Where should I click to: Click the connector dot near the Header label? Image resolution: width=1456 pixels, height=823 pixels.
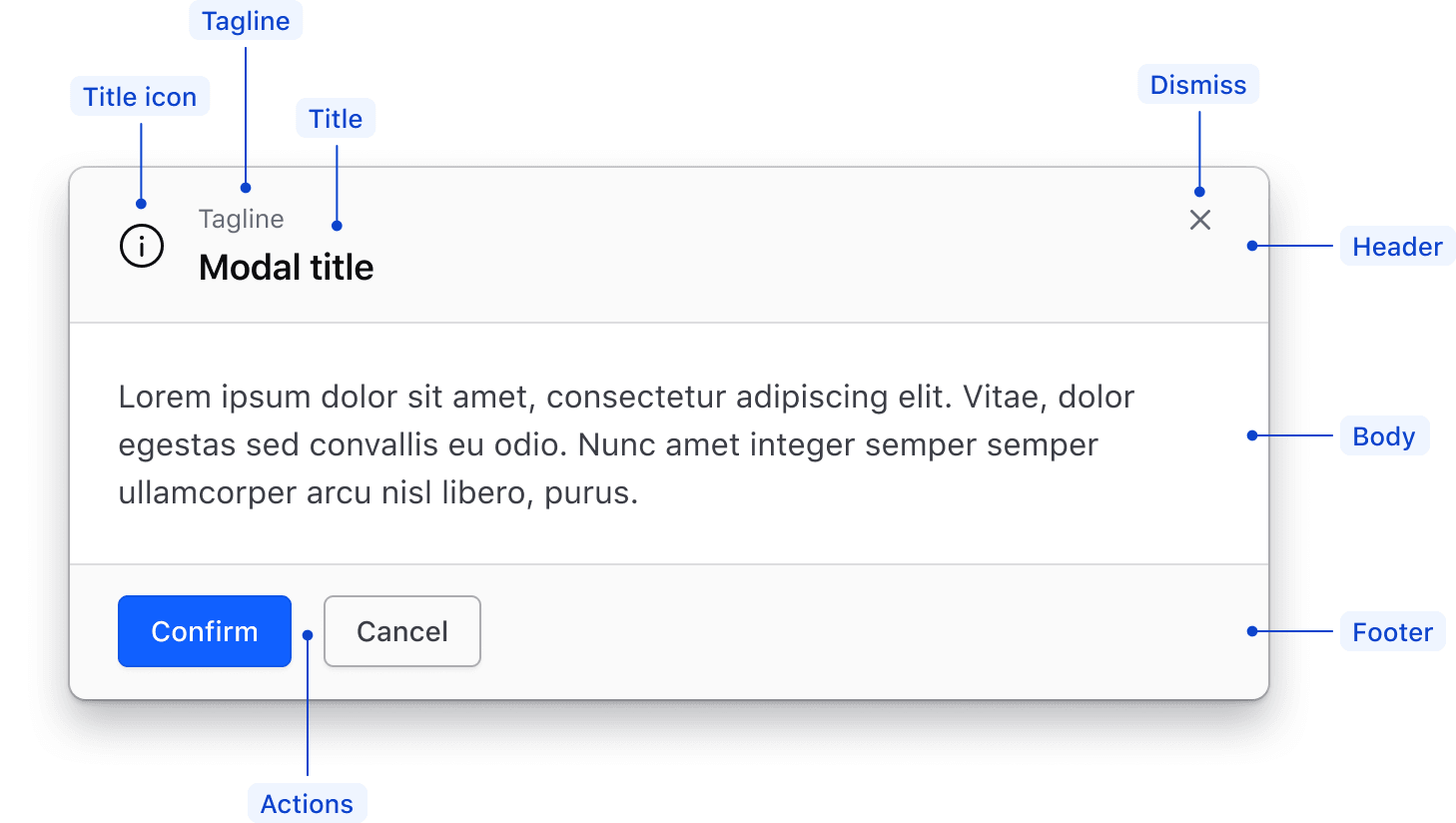point(1251,246)
